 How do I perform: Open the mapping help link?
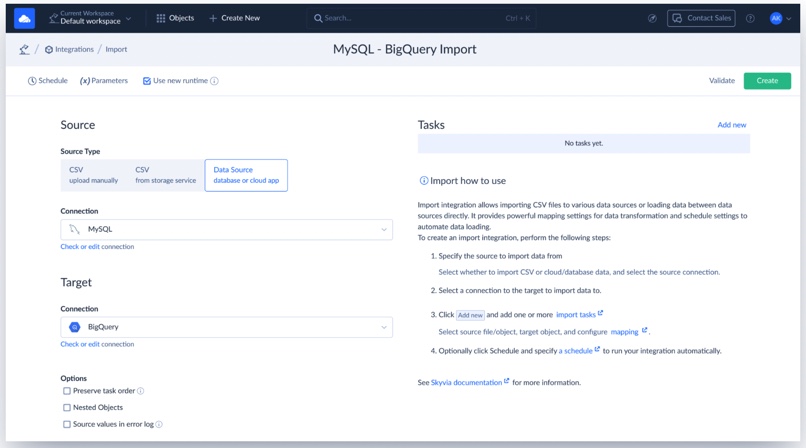tap(624, 332)
